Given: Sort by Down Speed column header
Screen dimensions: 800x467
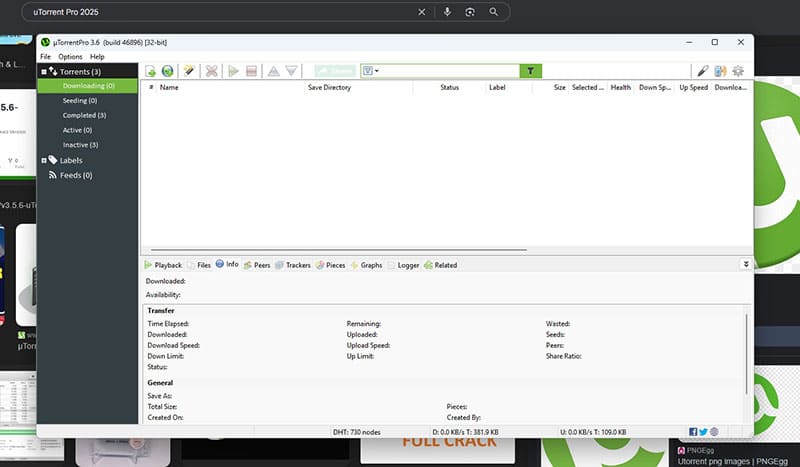Looking at the screenshot, I should (x=655, y=87).
